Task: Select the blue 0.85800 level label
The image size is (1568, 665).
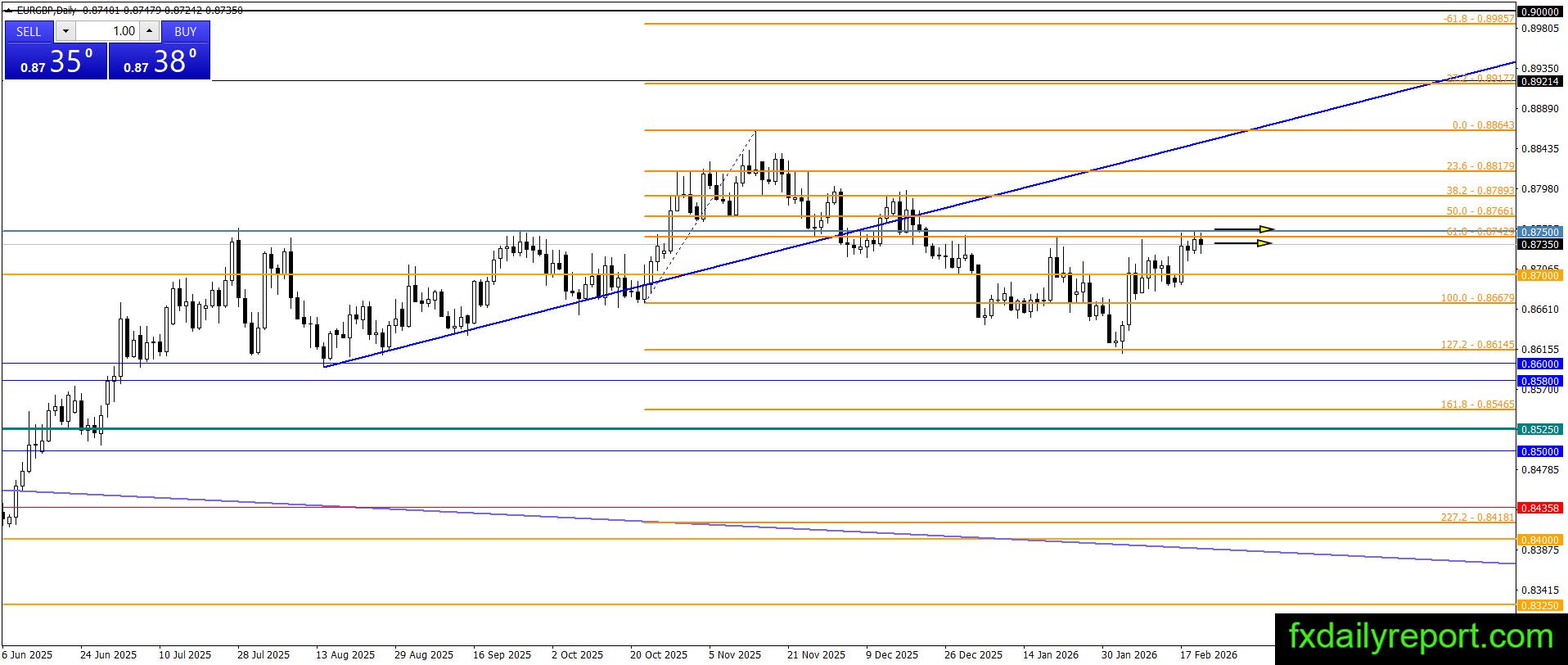Action: pyautogui.click(x=1539, y=382)
